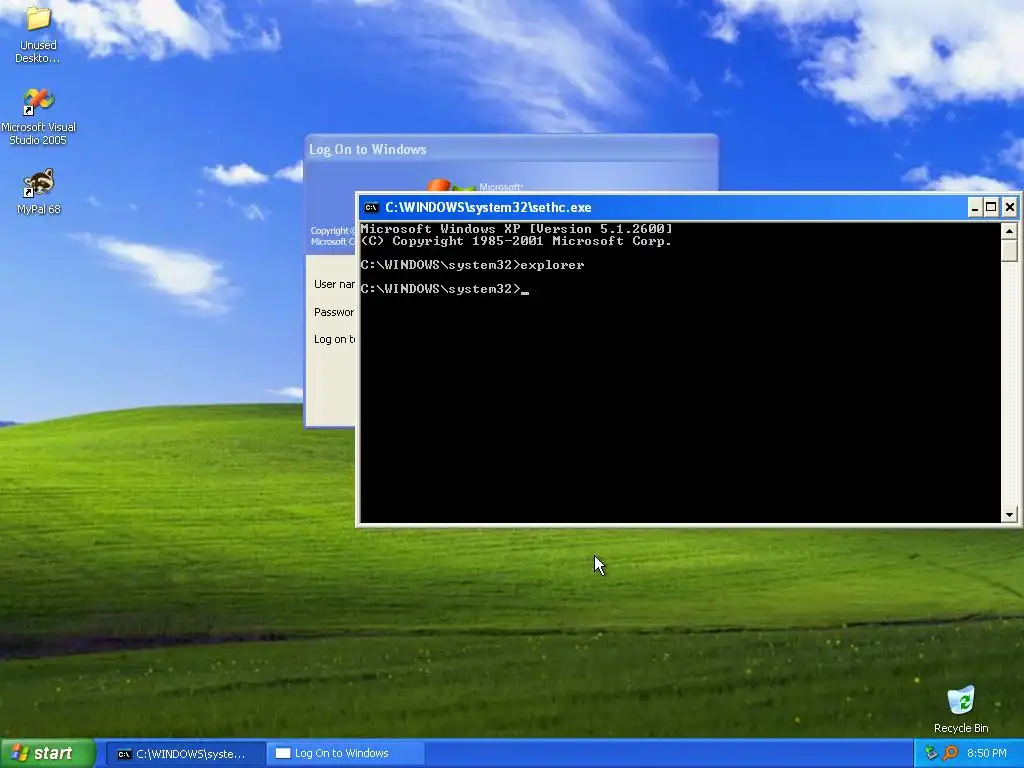Minimize the sethc.exe command window
The height and width of the screenshot is (768, 1024).
click(x=974, y=208)
